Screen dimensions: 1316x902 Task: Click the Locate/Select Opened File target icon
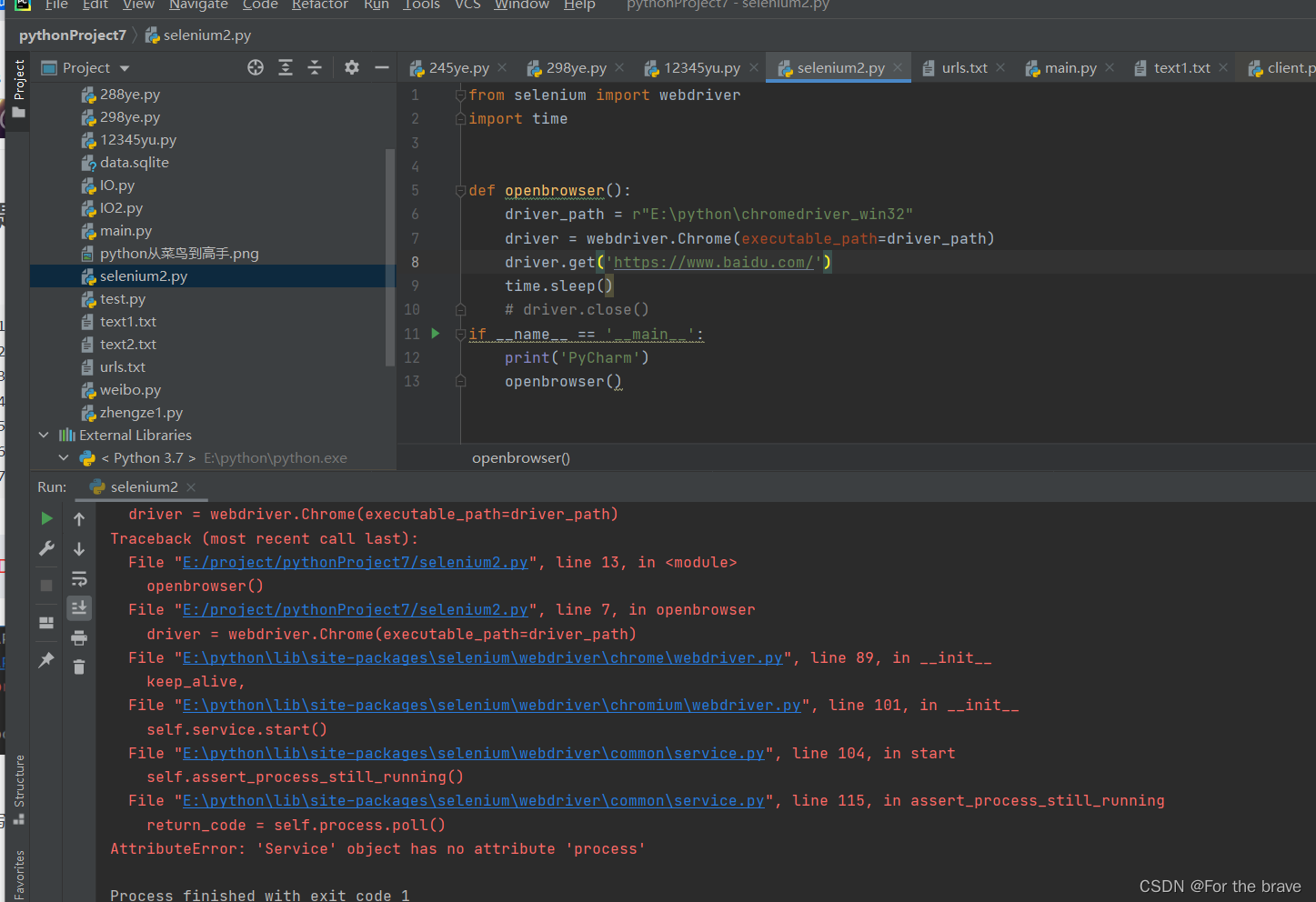[256, 67]
